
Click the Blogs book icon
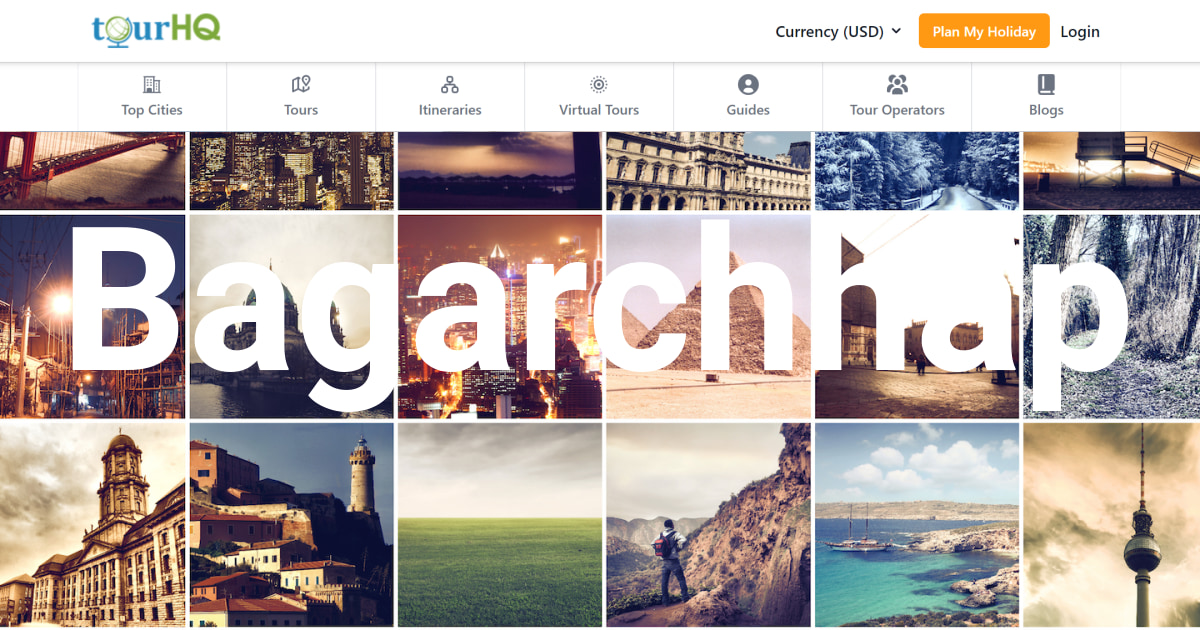click(1046, 84)
